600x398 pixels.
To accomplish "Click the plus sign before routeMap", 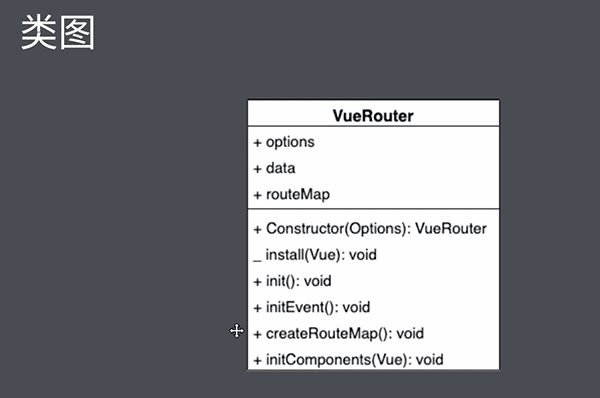I will coord(258,195).
